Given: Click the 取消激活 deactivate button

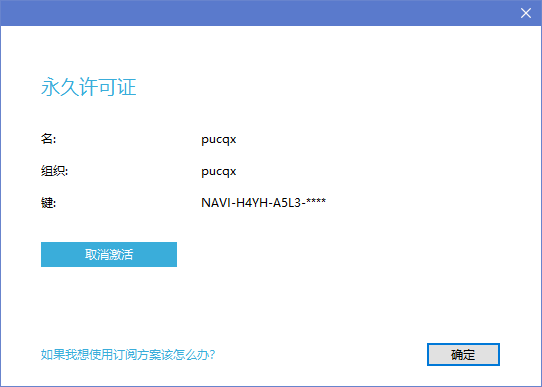Looking at the screenshot, I should point(109,254).
